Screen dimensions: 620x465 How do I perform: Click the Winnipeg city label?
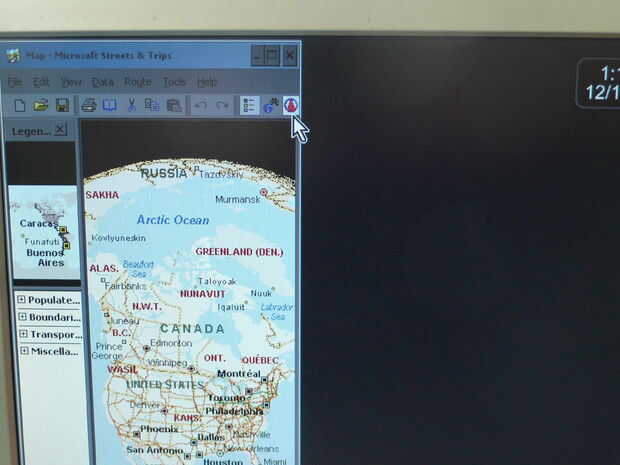(x=167, y=362)
